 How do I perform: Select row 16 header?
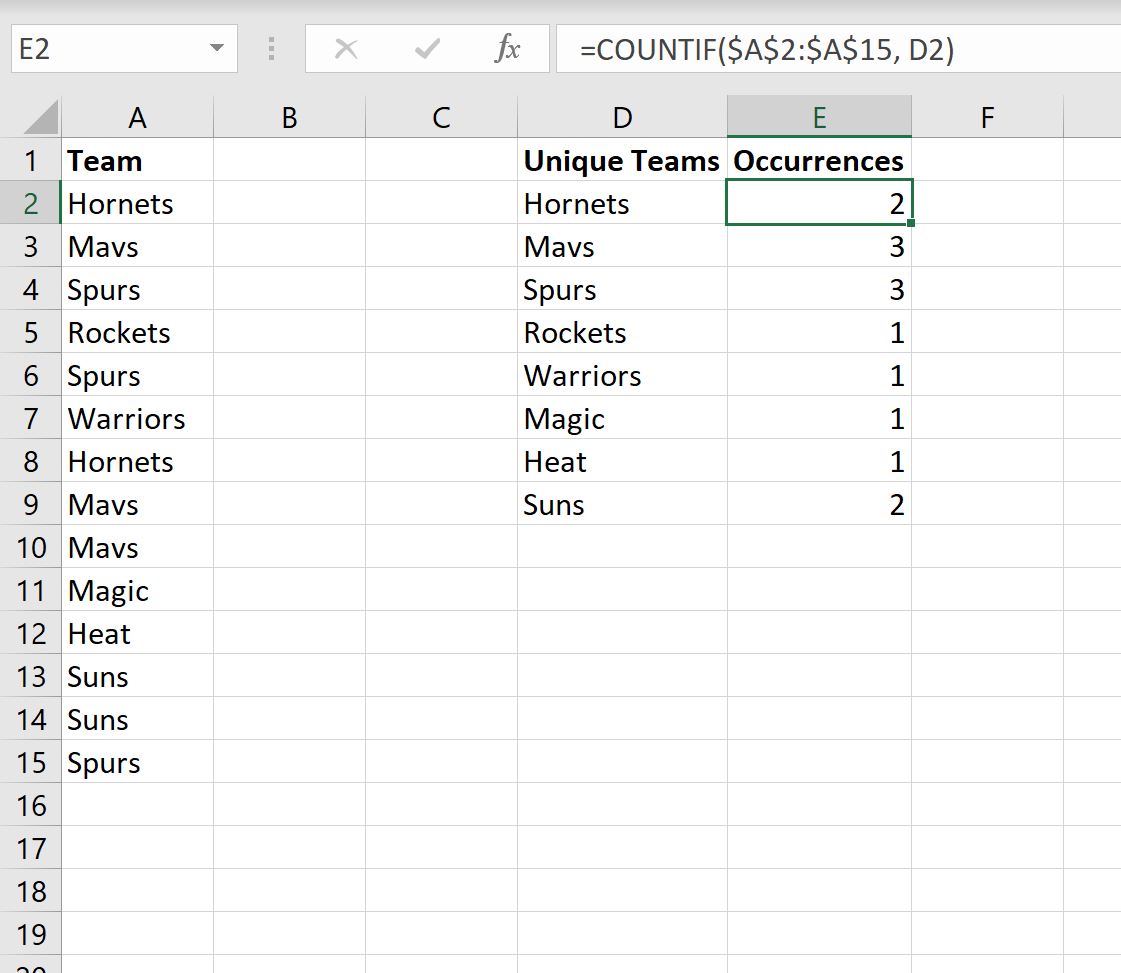(31, 806)
